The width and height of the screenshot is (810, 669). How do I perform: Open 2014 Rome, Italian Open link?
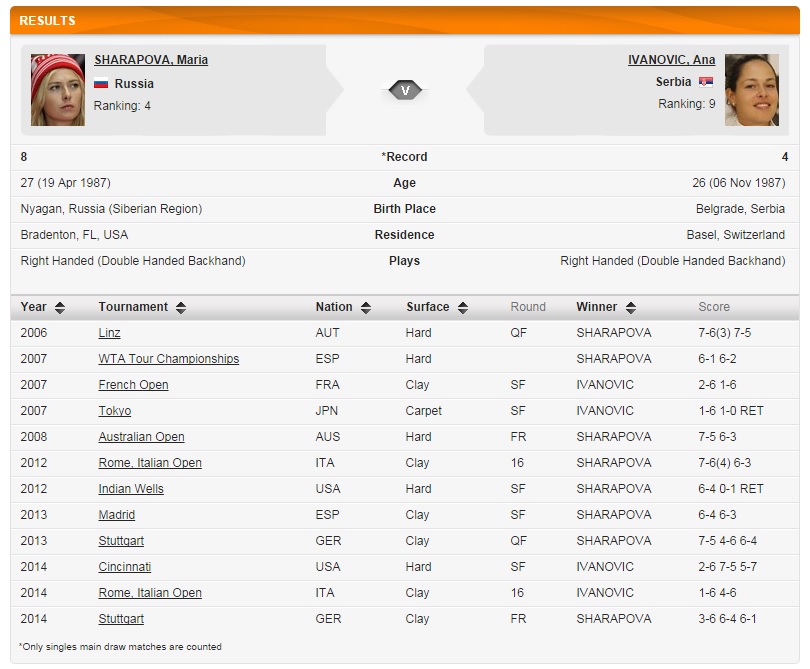click(150, 593)
